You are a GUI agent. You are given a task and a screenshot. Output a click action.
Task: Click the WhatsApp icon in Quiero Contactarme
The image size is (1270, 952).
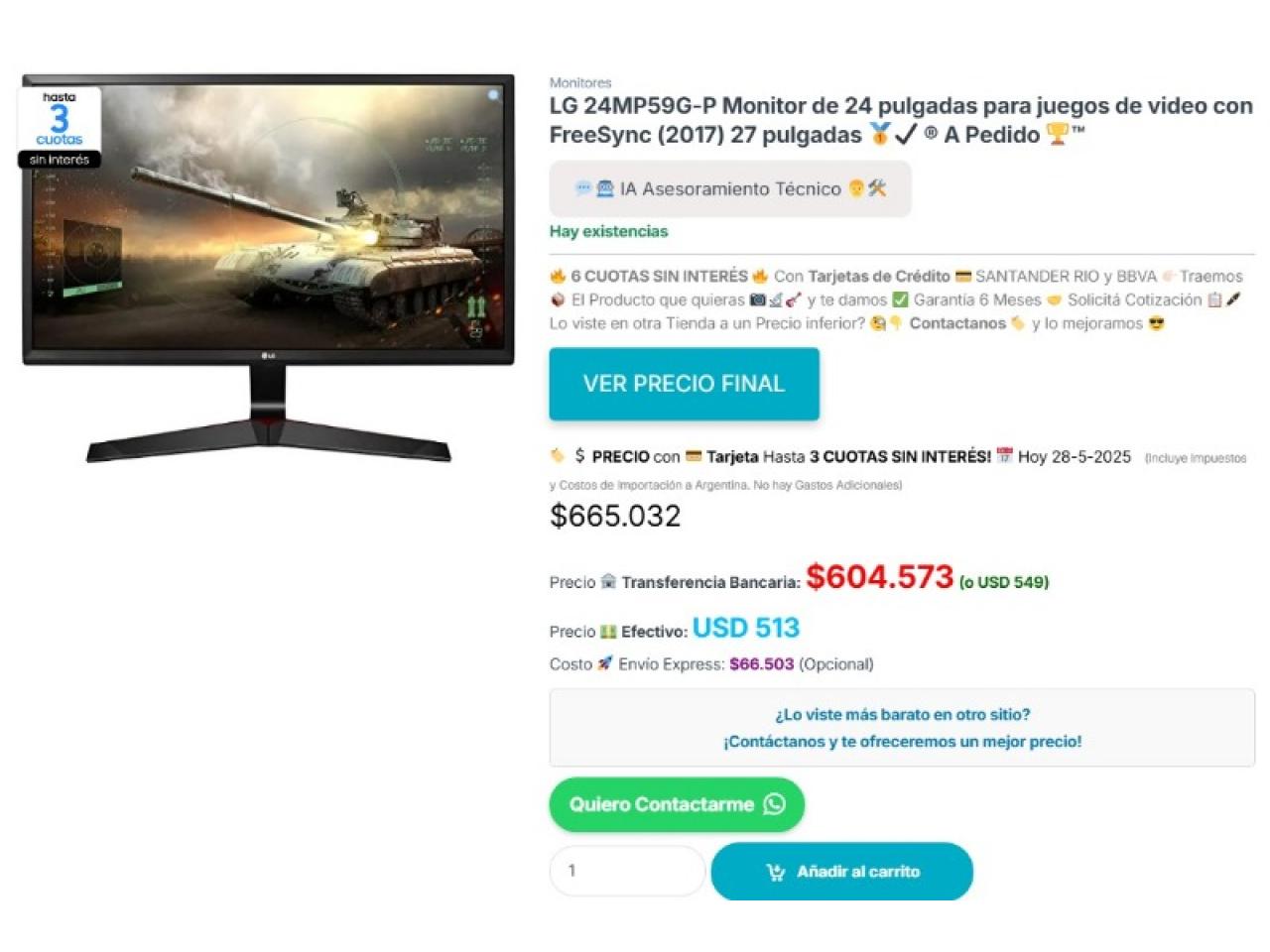tap(775, 804)
